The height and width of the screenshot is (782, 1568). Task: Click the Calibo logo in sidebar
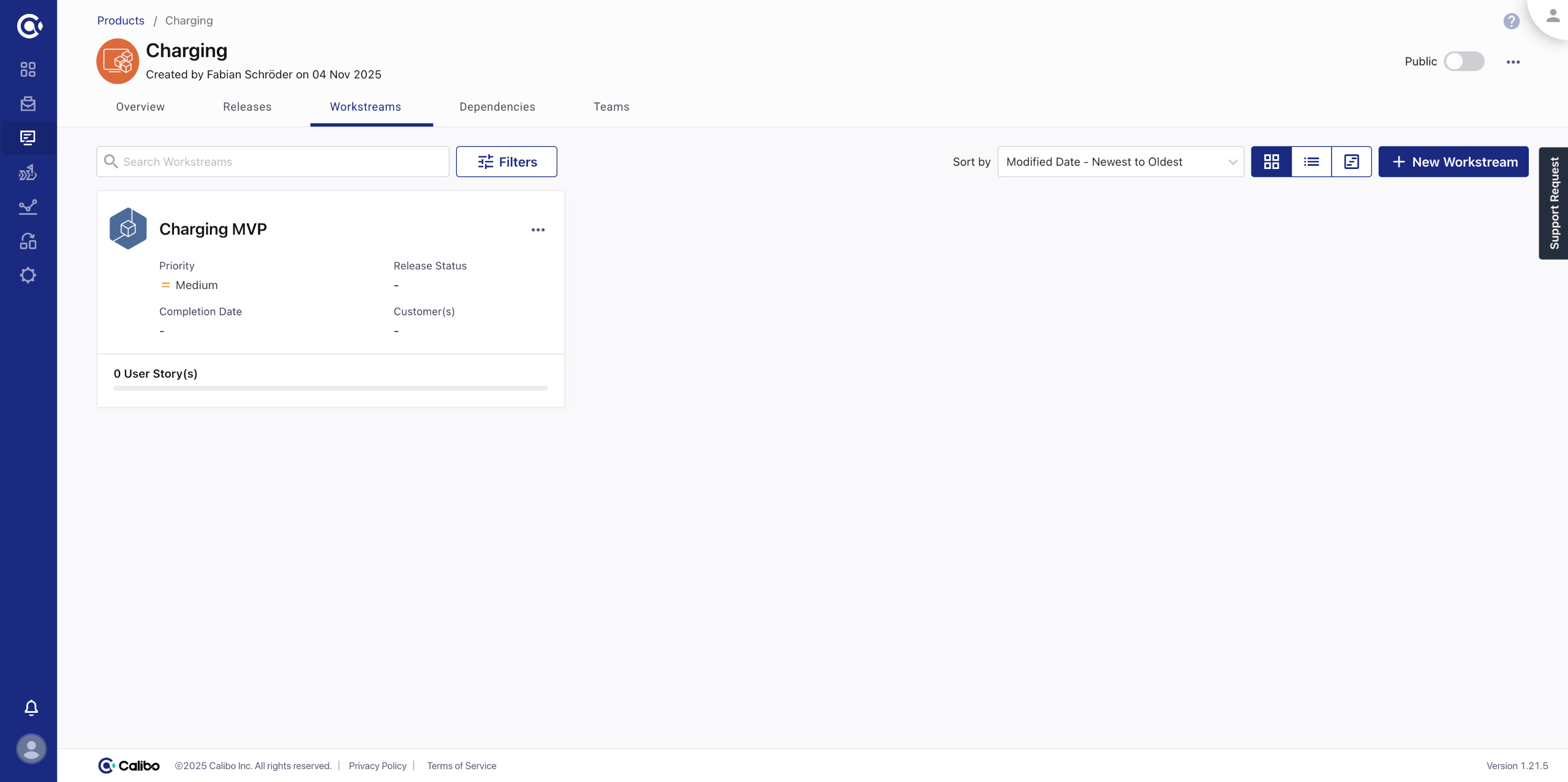click(29, 26)
